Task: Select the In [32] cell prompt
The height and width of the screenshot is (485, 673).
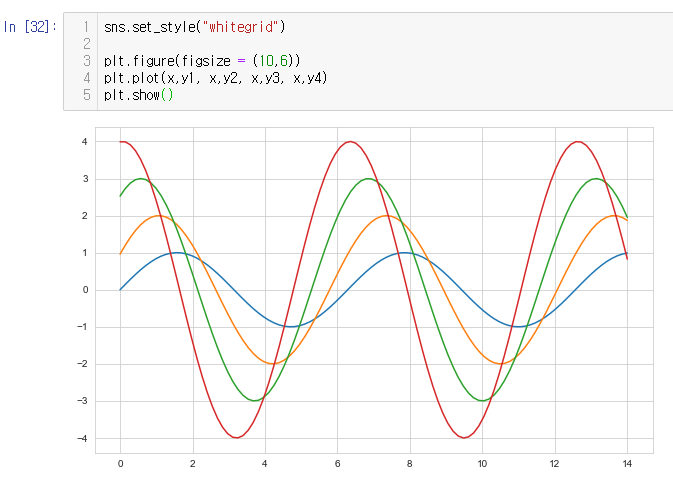Action: [30, 27]
